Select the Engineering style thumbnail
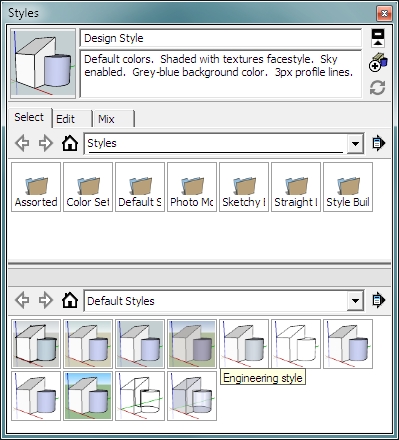The image size is (399, 440). pos(244,344)
